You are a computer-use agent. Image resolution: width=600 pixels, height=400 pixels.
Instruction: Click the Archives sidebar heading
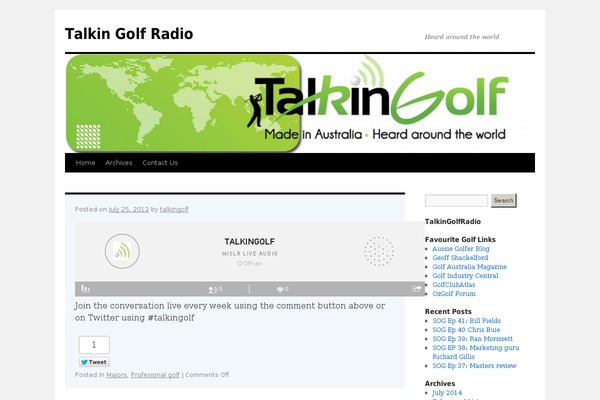pyautogui.click(x=440, y=384)
